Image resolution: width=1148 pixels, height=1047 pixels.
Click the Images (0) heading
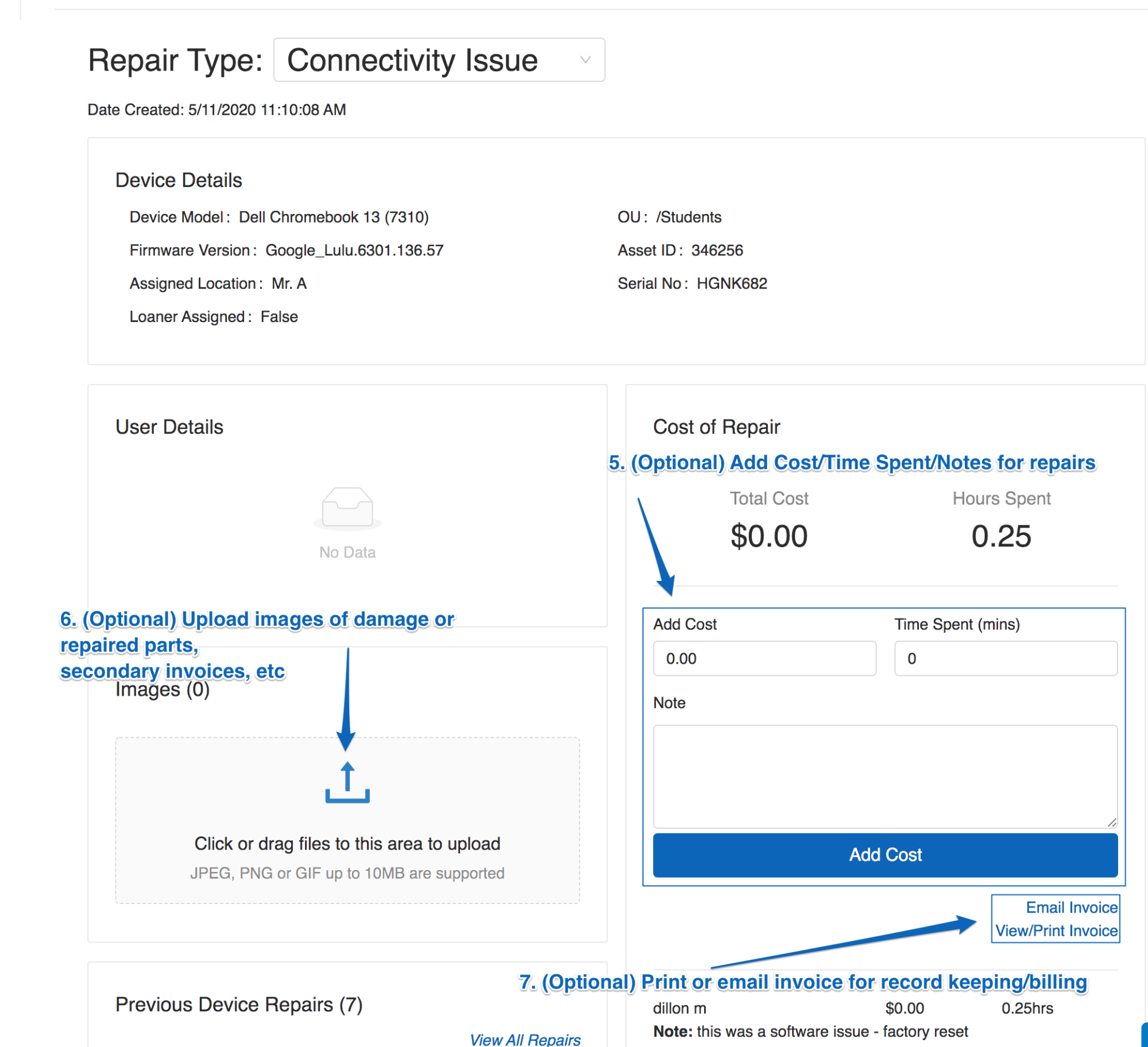(x=163, y=689)
